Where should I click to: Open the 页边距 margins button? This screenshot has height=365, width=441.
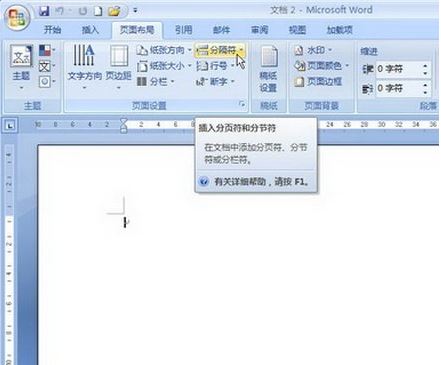tap(119, 68)
